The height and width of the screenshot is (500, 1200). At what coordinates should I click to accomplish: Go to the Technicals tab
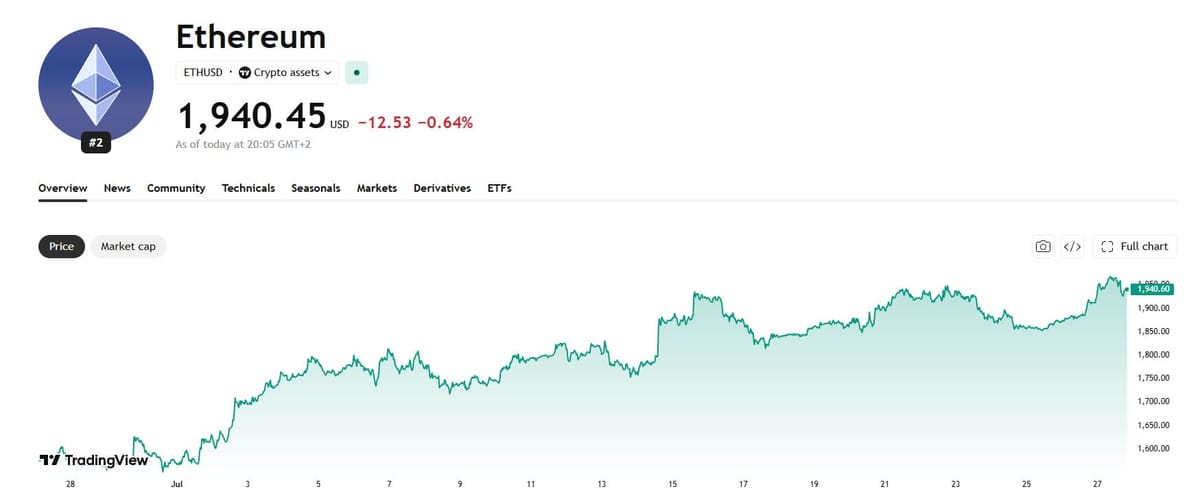[248, 188]
